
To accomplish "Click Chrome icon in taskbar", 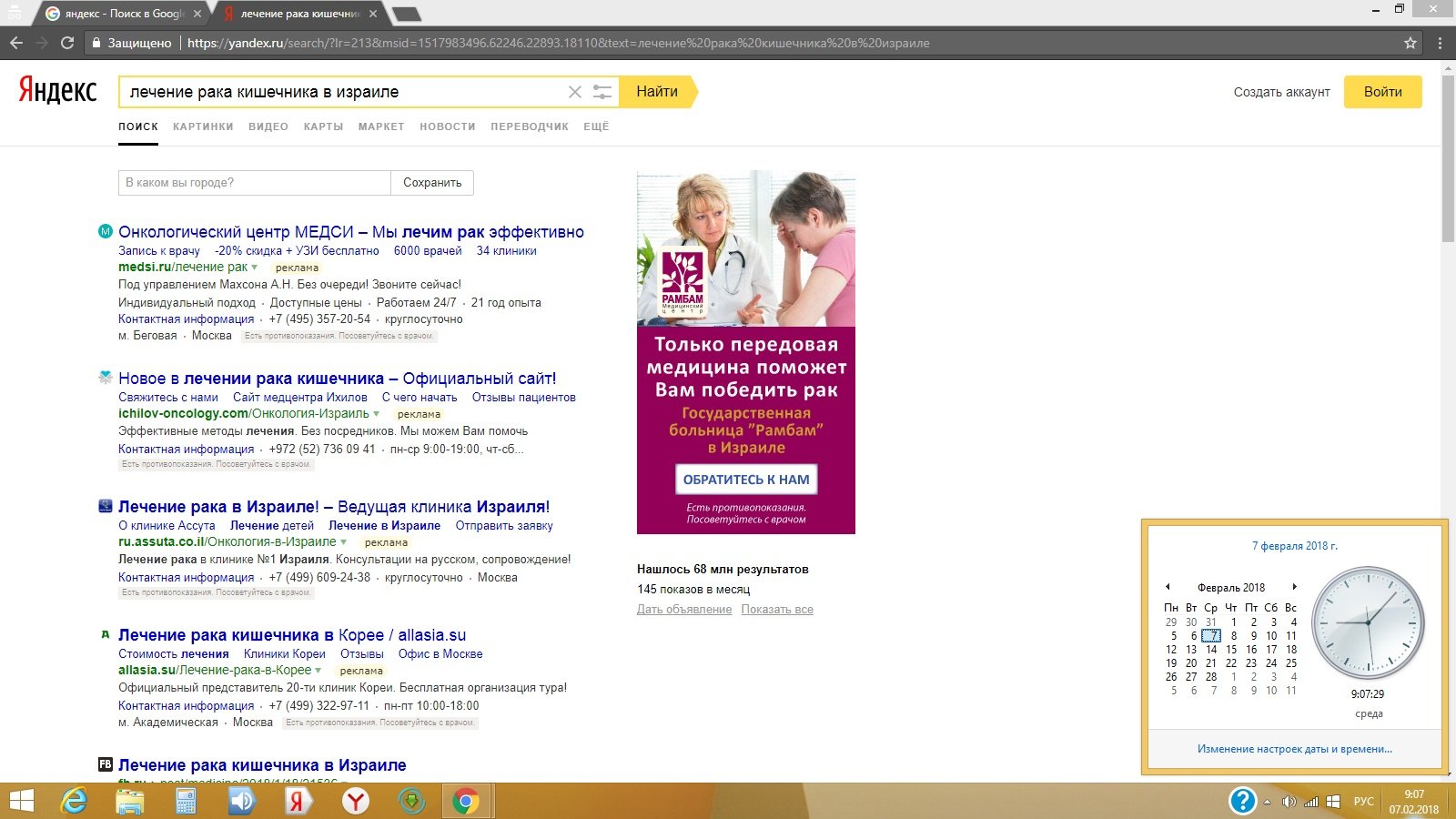I will (466, 802).
